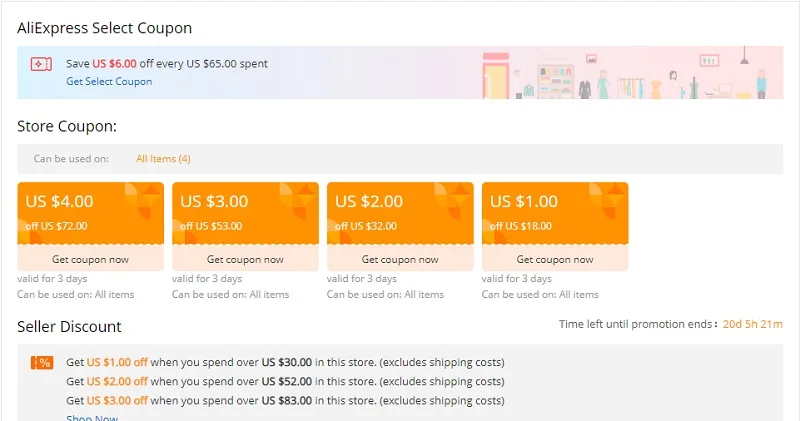The image size is (800, 421).
Task: Click the Get Select Coupon link
Action: [109, 81]
